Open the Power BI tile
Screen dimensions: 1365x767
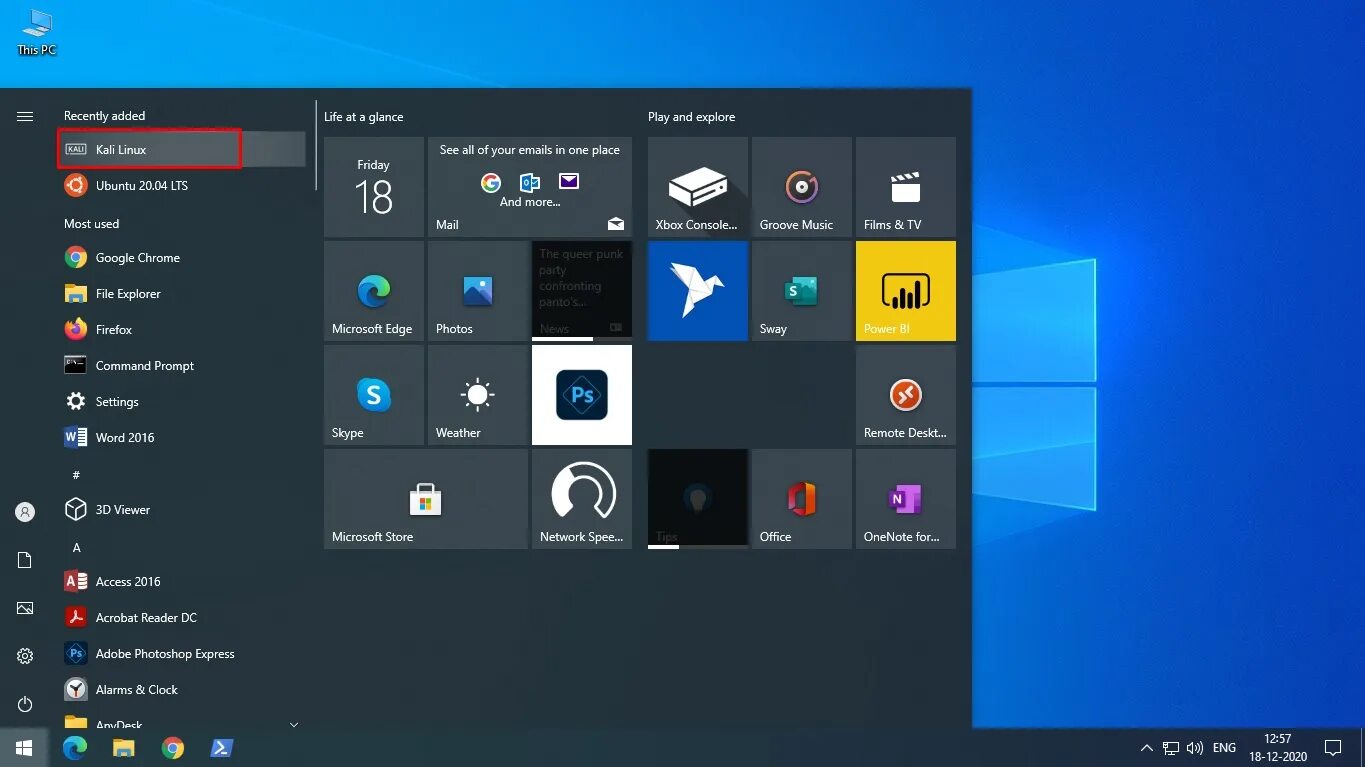906,291
